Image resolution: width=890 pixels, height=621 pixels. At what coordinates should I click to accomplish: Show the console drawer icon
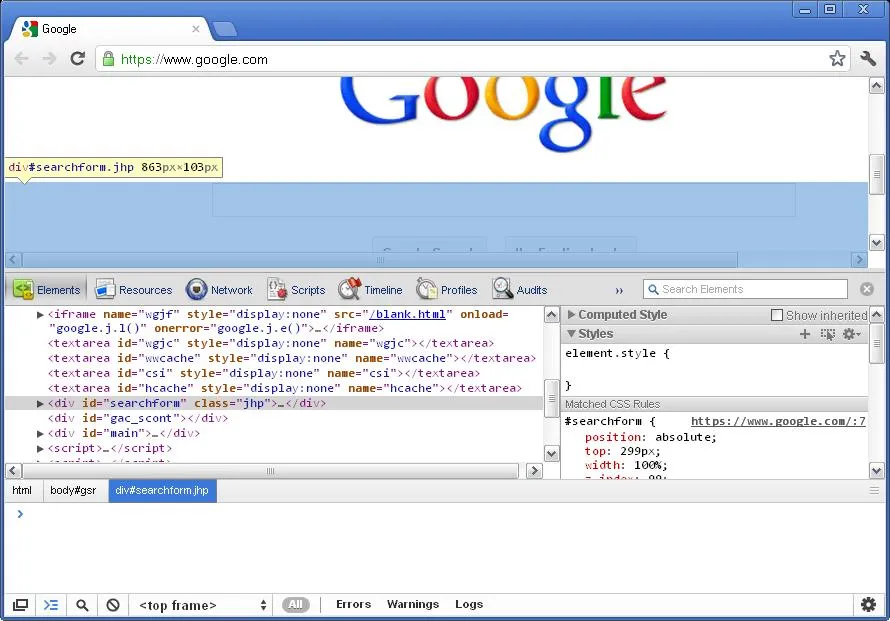51,605
